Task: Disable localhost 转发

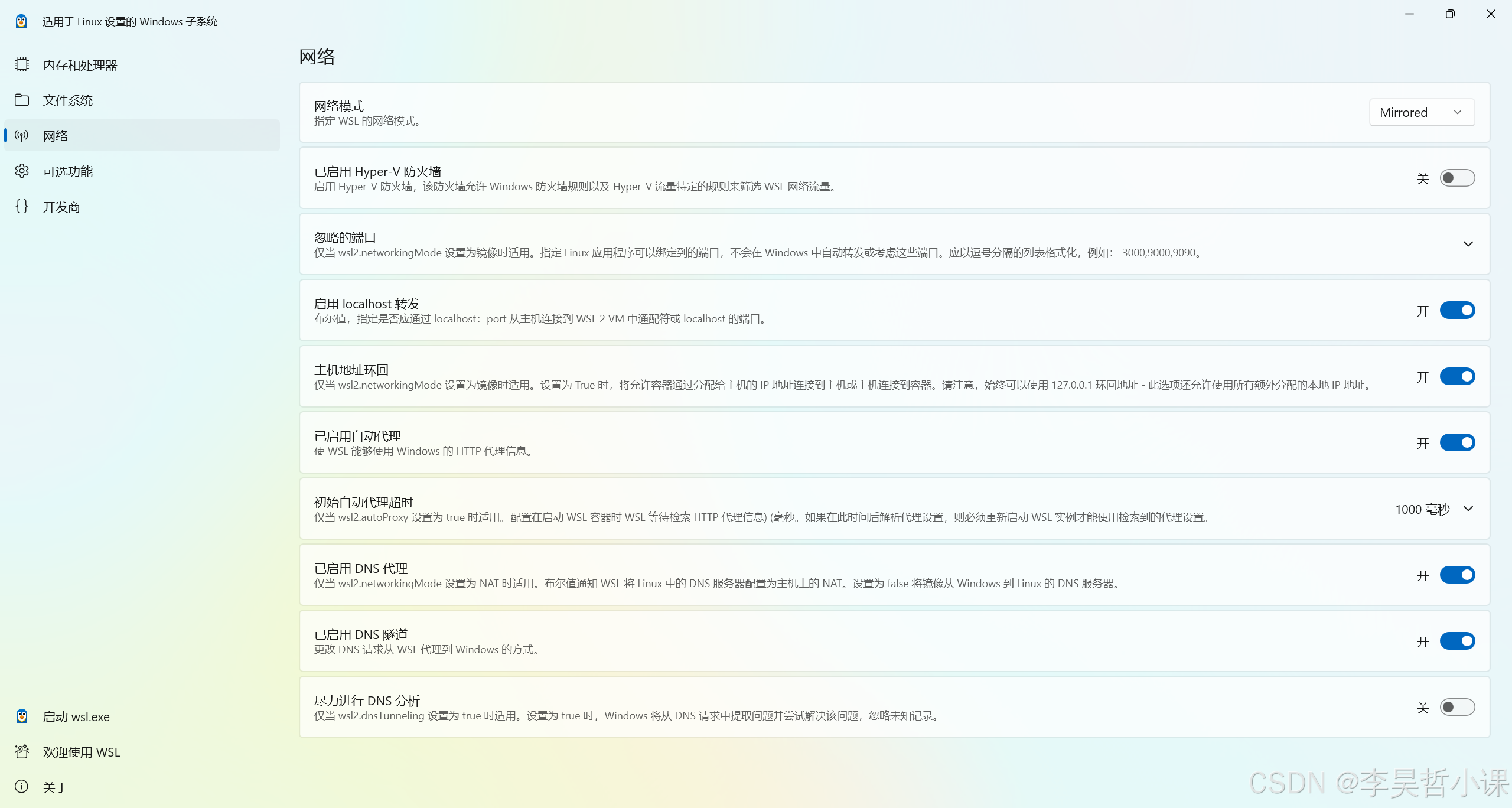Action: coord(1456,309)
